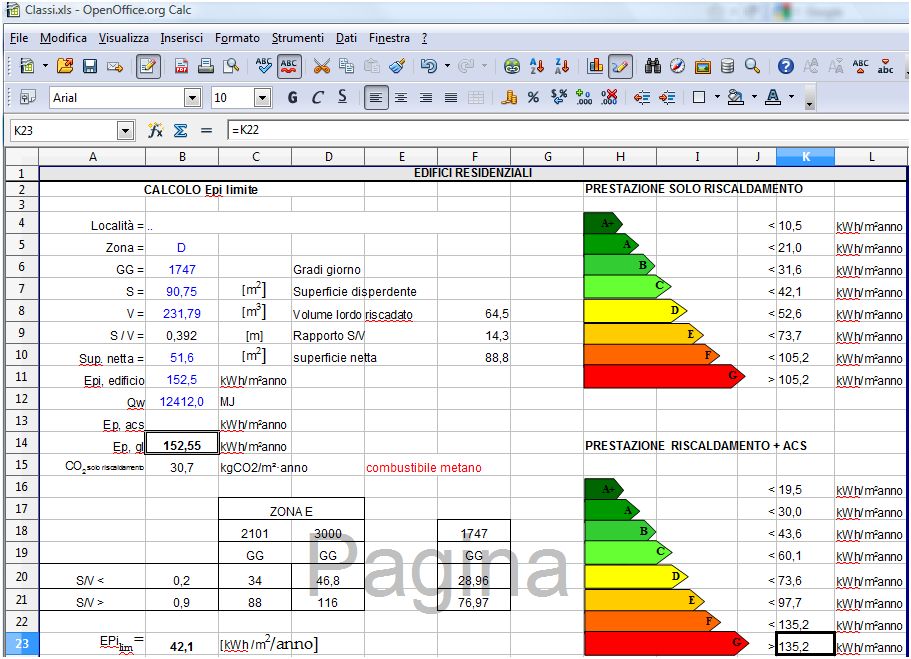Image resolution: width=911 pixels, height=659 pixels.
Task: Toggle right alignment
Action: pyautogui.click(x=426, y=98)
